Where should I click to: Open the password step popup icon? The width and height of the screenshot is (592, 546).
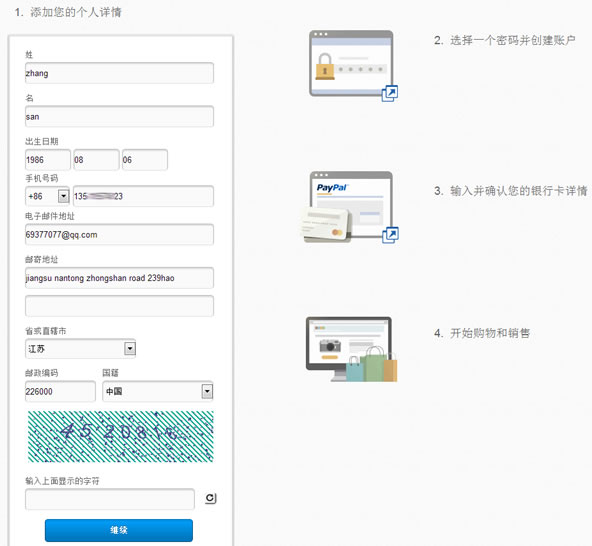390,93
